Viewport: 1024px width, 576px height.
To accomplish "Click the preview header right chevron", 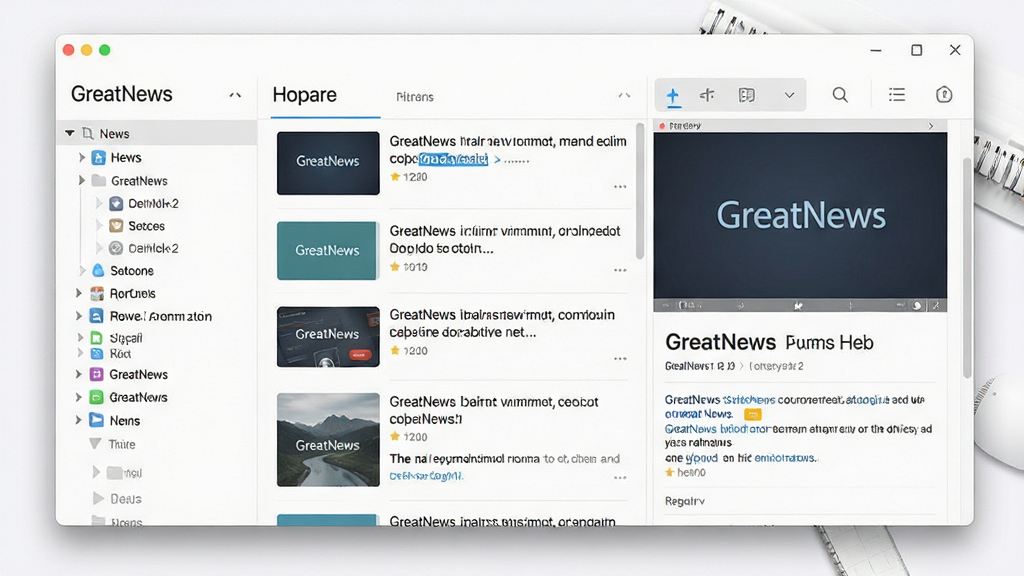I will [931, 126].
